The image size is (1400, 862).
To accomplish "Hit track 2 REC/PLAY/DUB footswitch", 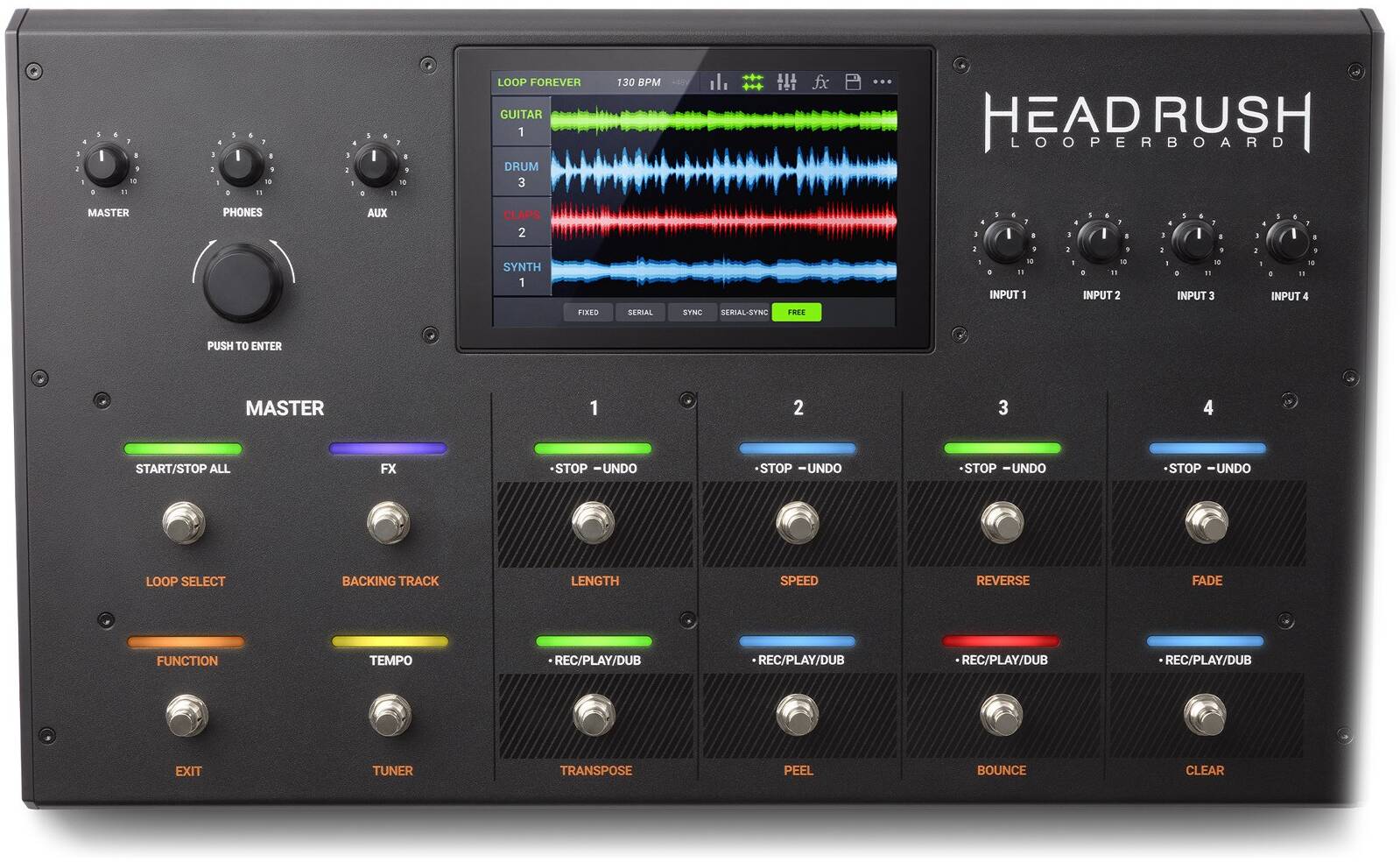I will tap(798, 714).
